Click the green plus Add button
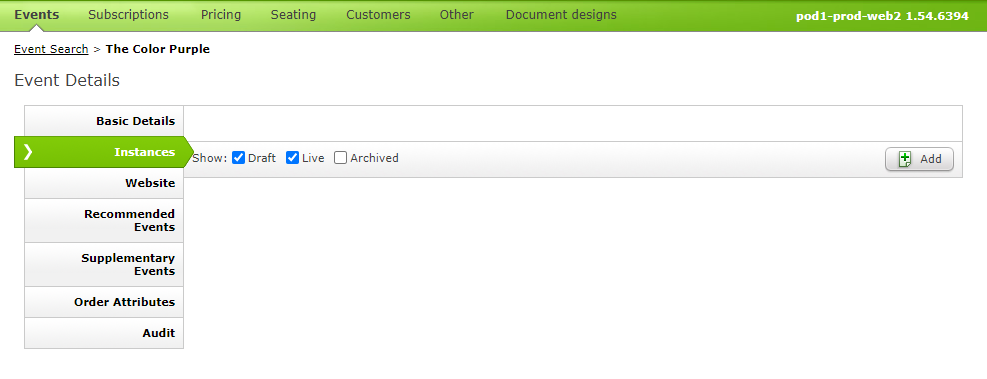 tap(919, 159)
